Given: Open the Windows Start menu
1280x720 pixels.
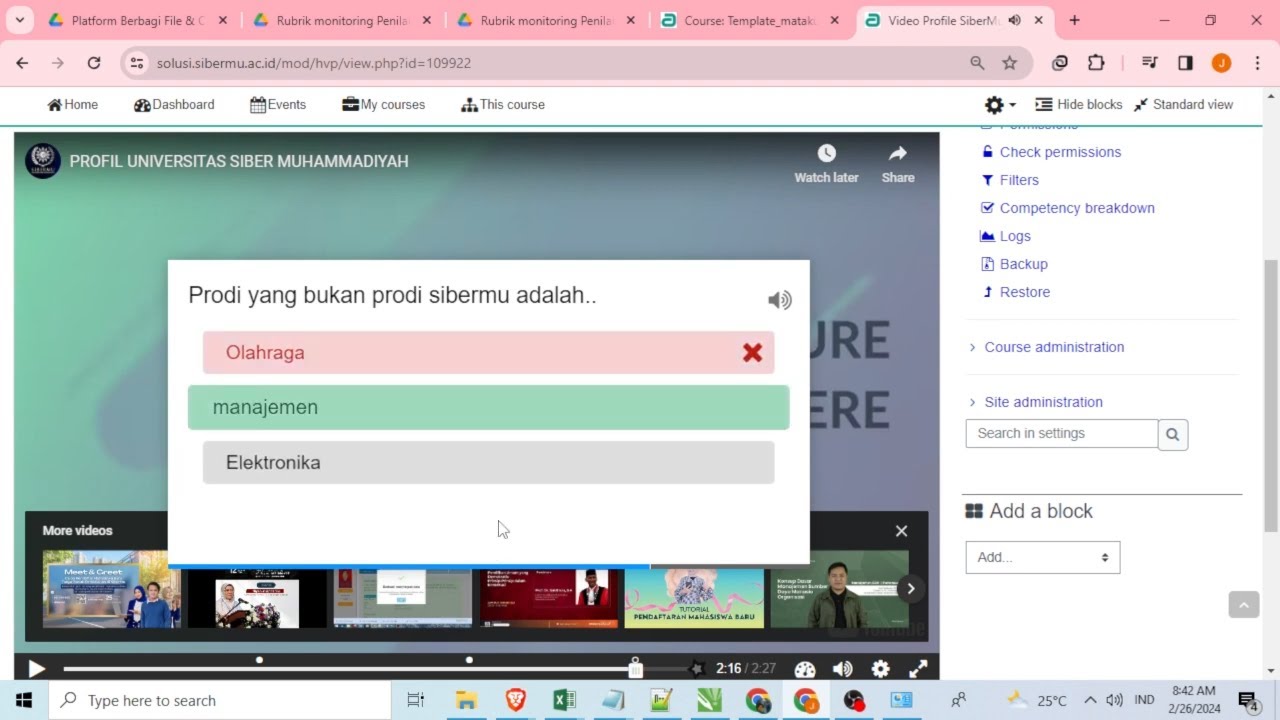Looking at the screenshot, I should coord(24,700).
